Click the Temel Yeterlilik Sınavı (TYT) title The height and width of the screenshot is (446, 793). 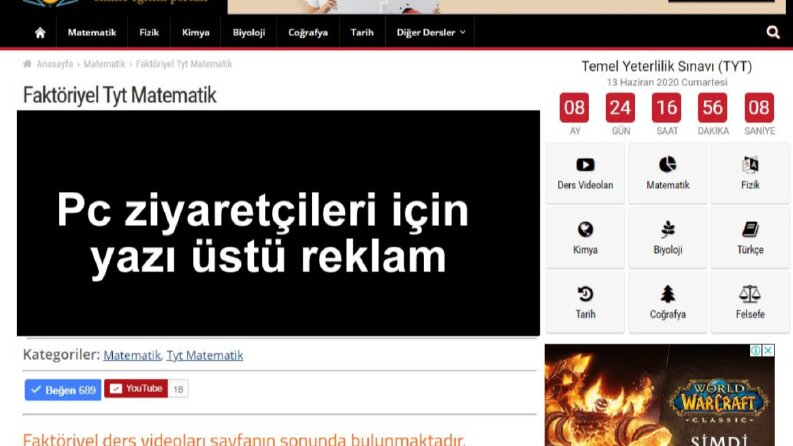tap(667, 66)
